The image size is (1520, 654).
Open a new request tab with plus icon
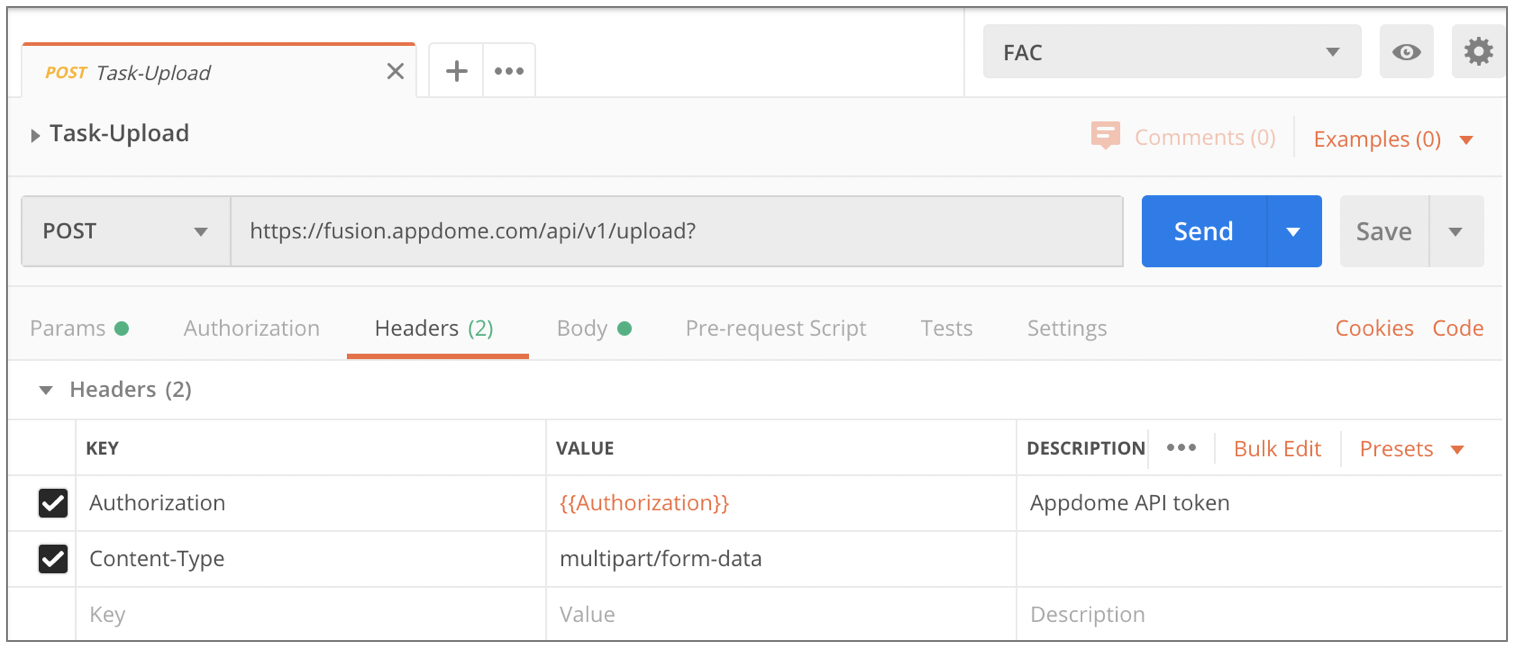click(456, 71)
